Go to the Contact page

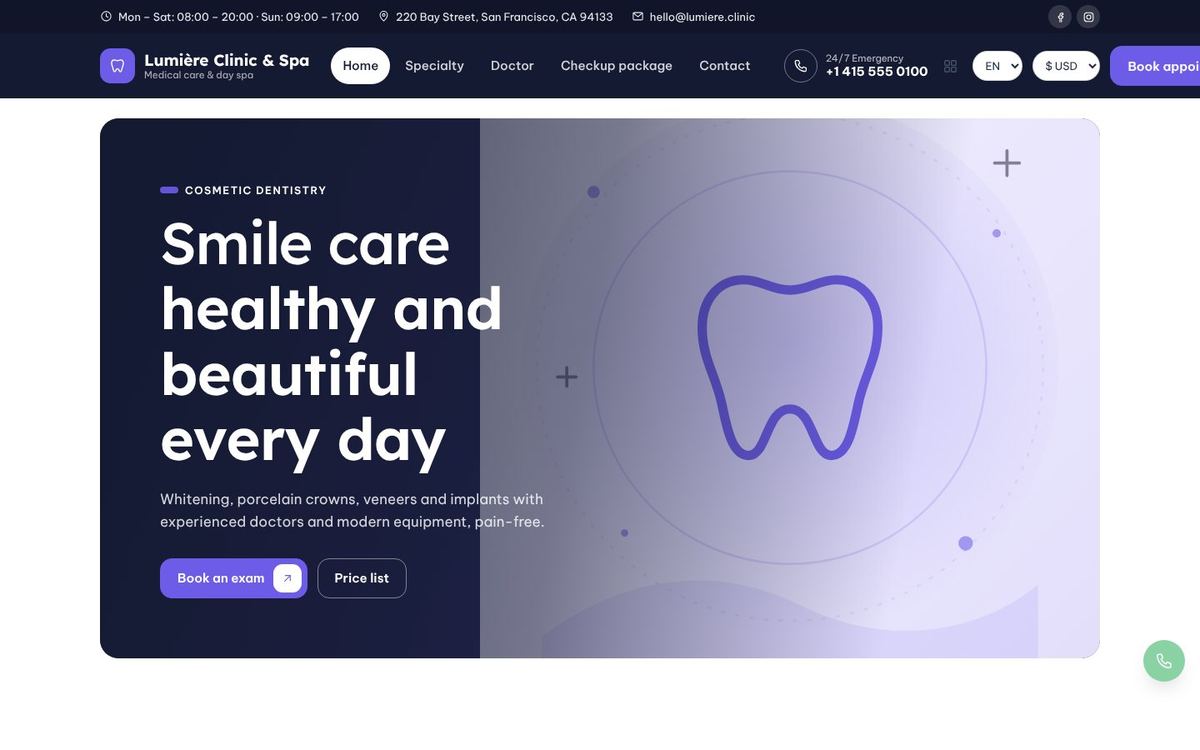725,66
